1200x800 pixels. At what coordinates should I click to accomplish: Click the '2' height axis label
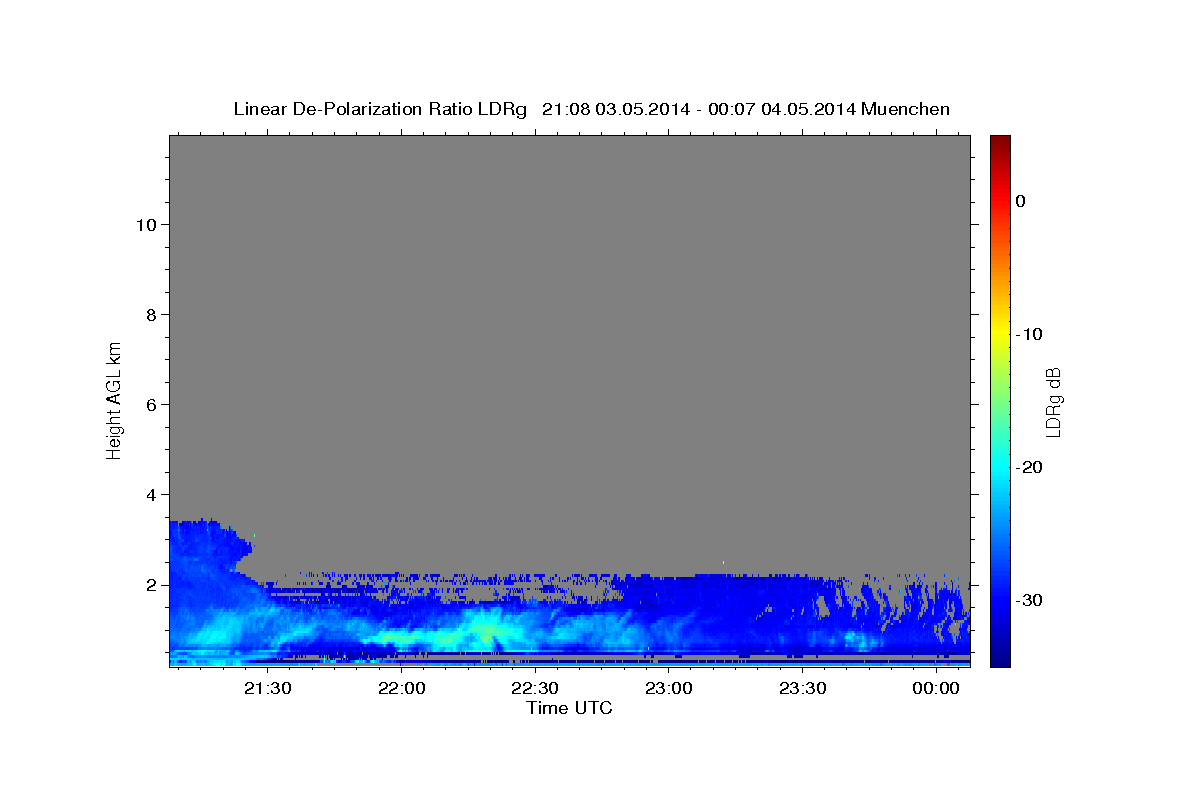(149, 584)
